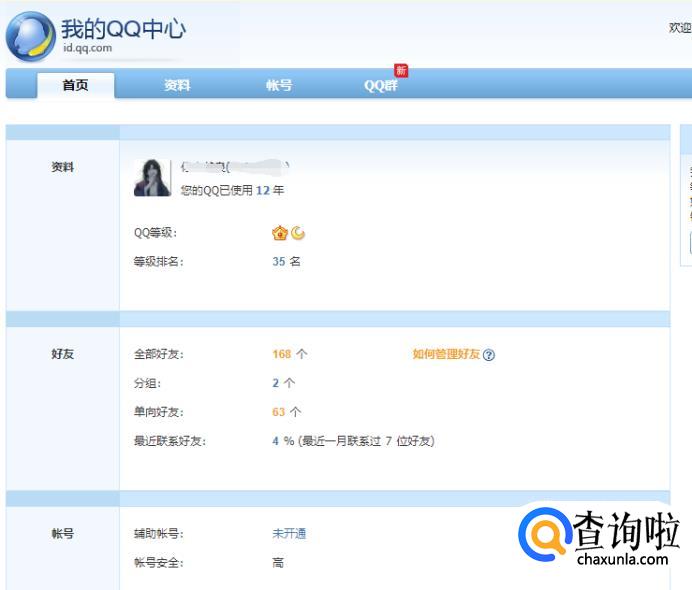Click the 最近联系好友 label
Screen dimensions: 692x590
tap(170, 441)
